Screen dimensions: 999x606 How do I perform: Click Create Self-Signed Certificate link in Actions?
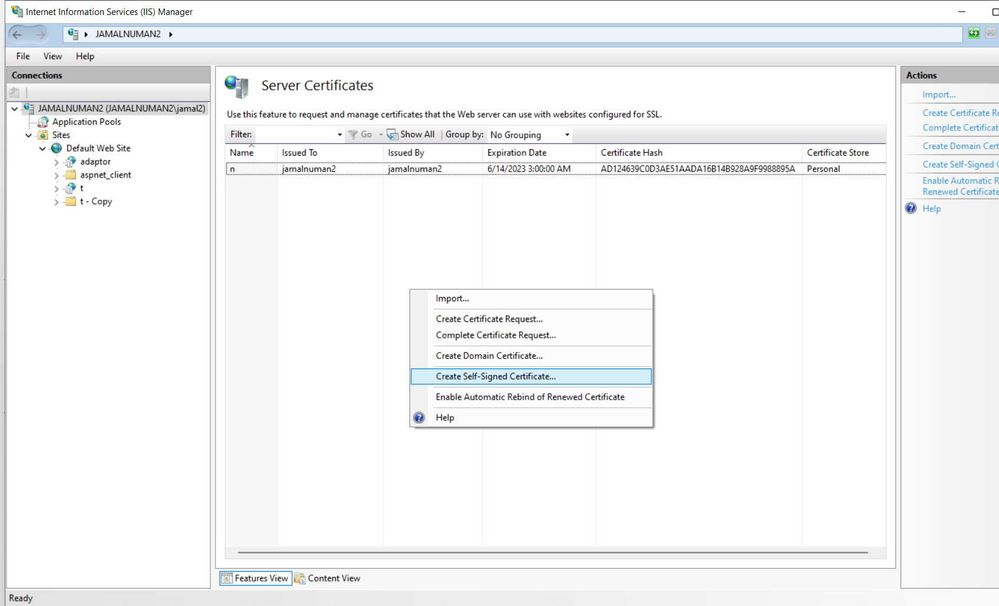[x=960, y=164]
